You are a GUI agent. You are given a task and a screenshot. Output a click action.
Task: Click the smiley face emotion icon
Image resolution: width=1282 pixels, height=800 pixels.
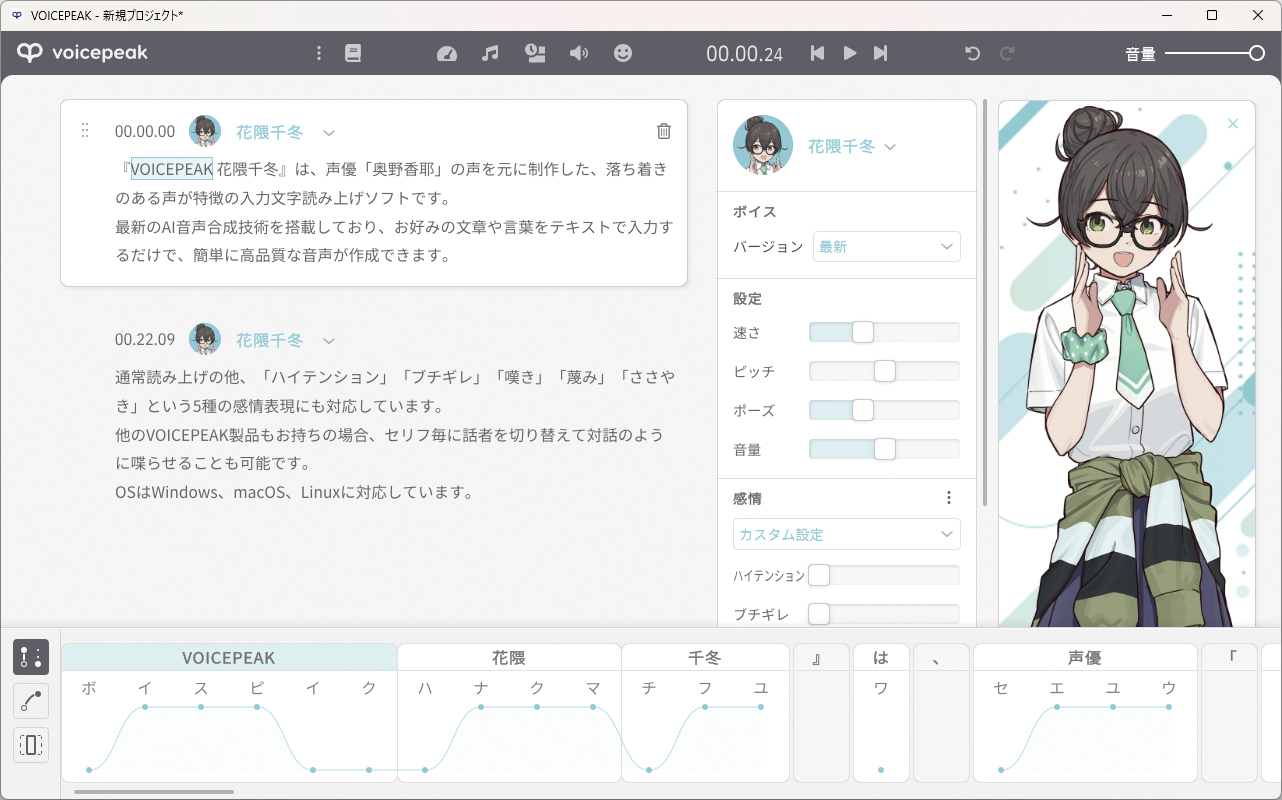(x=623, y=53)
